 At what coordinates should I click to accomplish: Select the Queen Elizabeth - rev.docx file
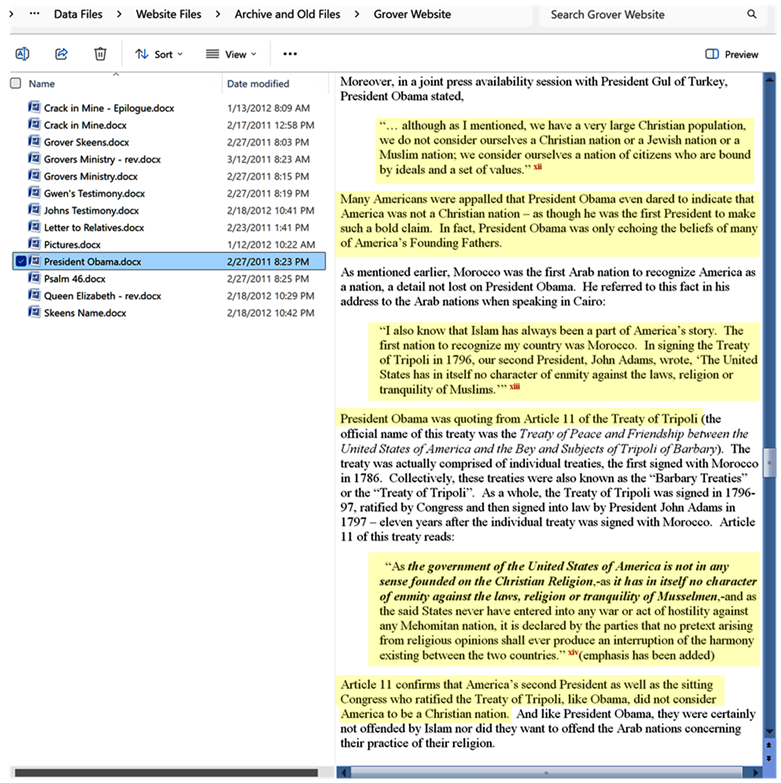click(x=102, y=296)
